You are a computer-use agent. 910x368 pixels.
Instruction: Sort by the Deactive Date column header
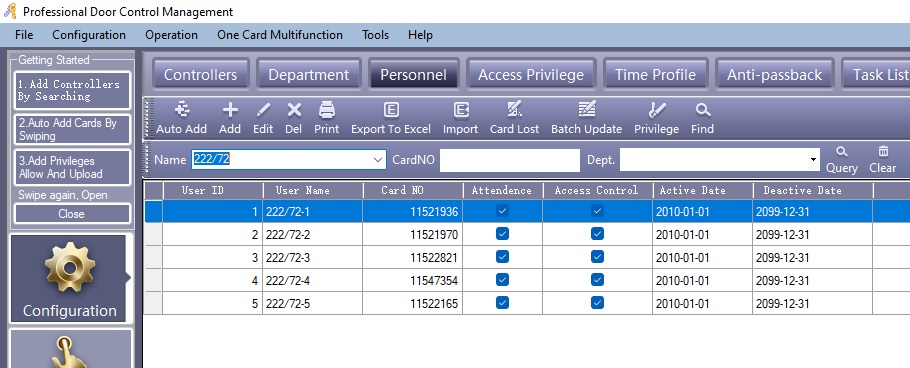point(813,190)
